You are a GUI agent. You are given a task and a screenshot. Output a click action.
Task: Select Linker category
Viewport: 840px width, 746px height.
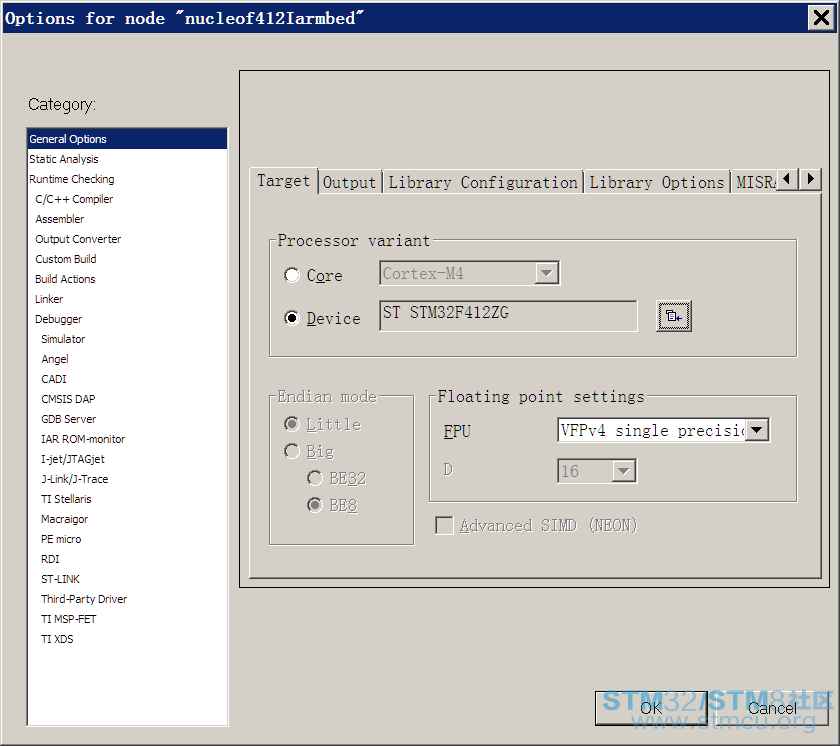128,299
